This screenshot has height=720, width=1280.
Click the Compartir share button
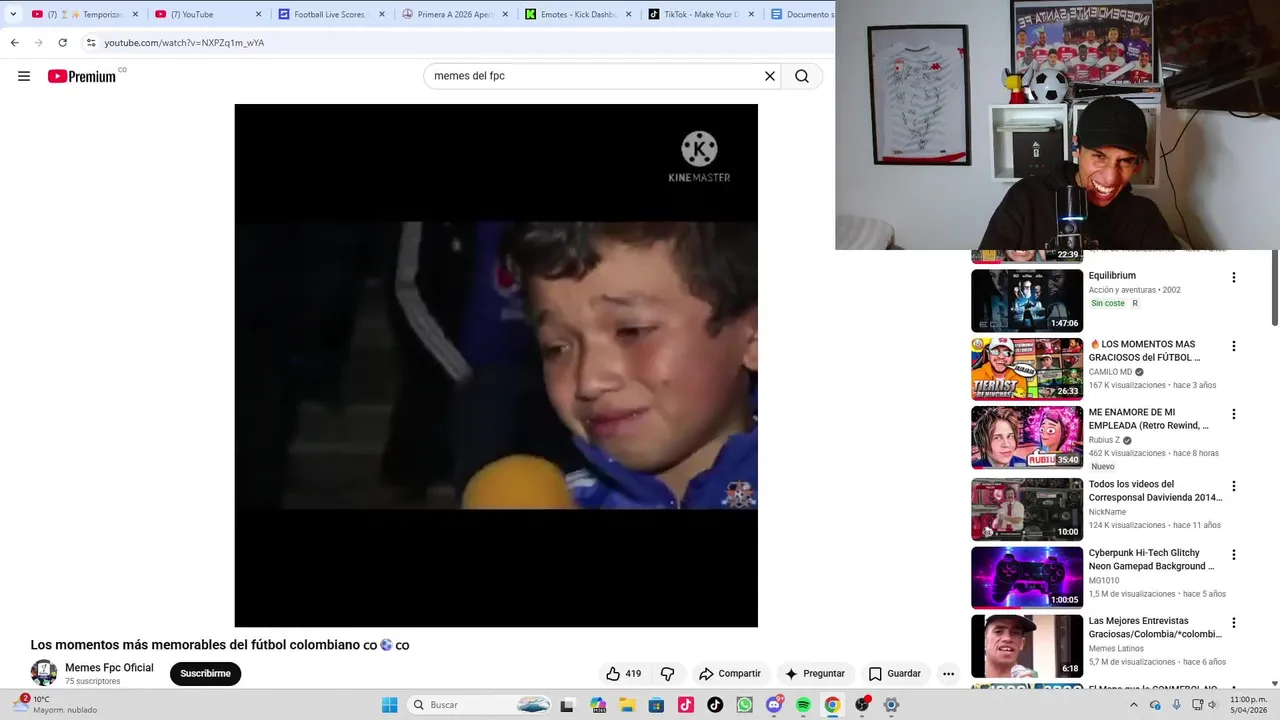pyautogui.click(x=730, y=673)
